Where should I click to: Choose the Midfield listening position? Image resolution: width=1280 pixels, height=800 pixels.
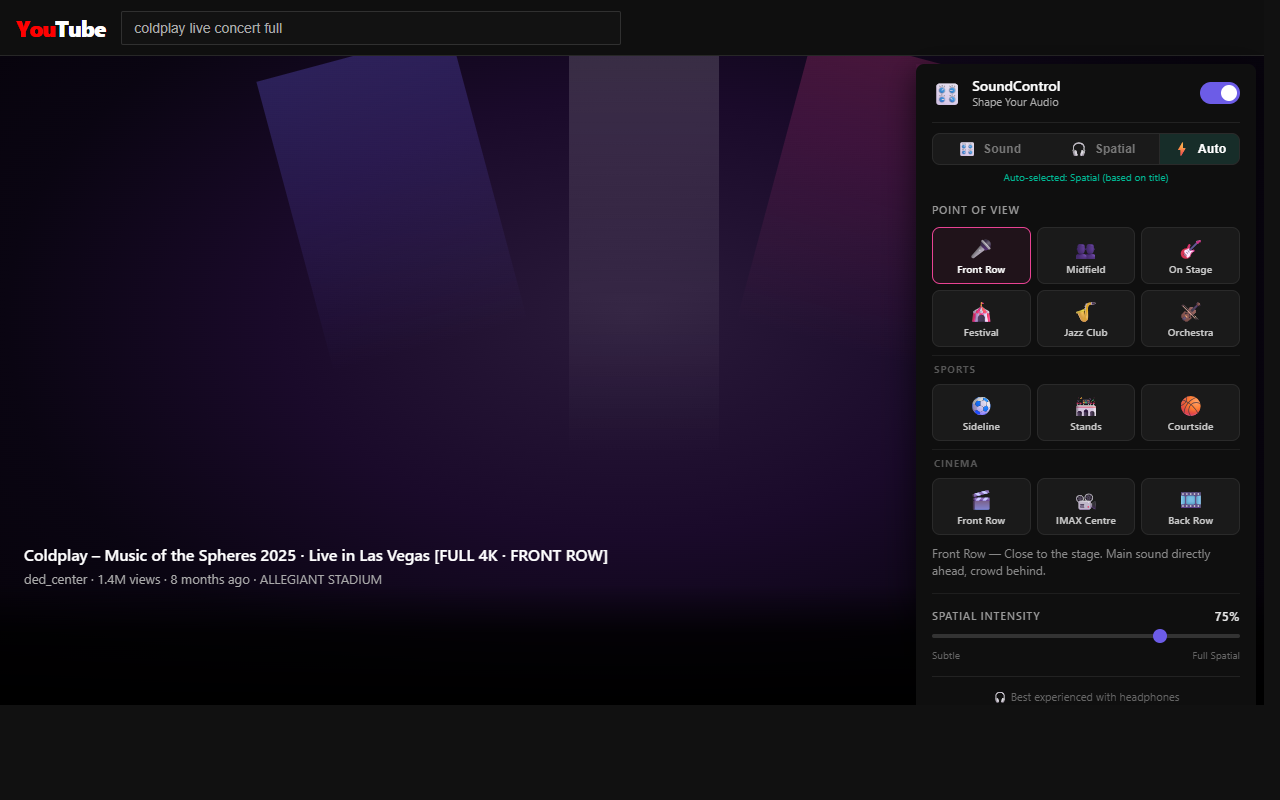[1086, 255]
